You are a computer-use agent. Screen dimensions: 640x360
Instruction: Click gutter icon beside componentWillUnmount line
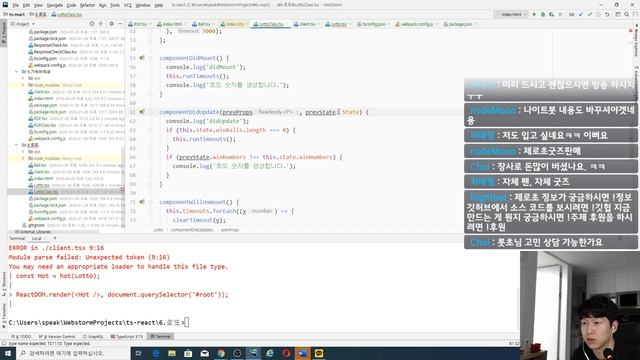pos(142,202)
